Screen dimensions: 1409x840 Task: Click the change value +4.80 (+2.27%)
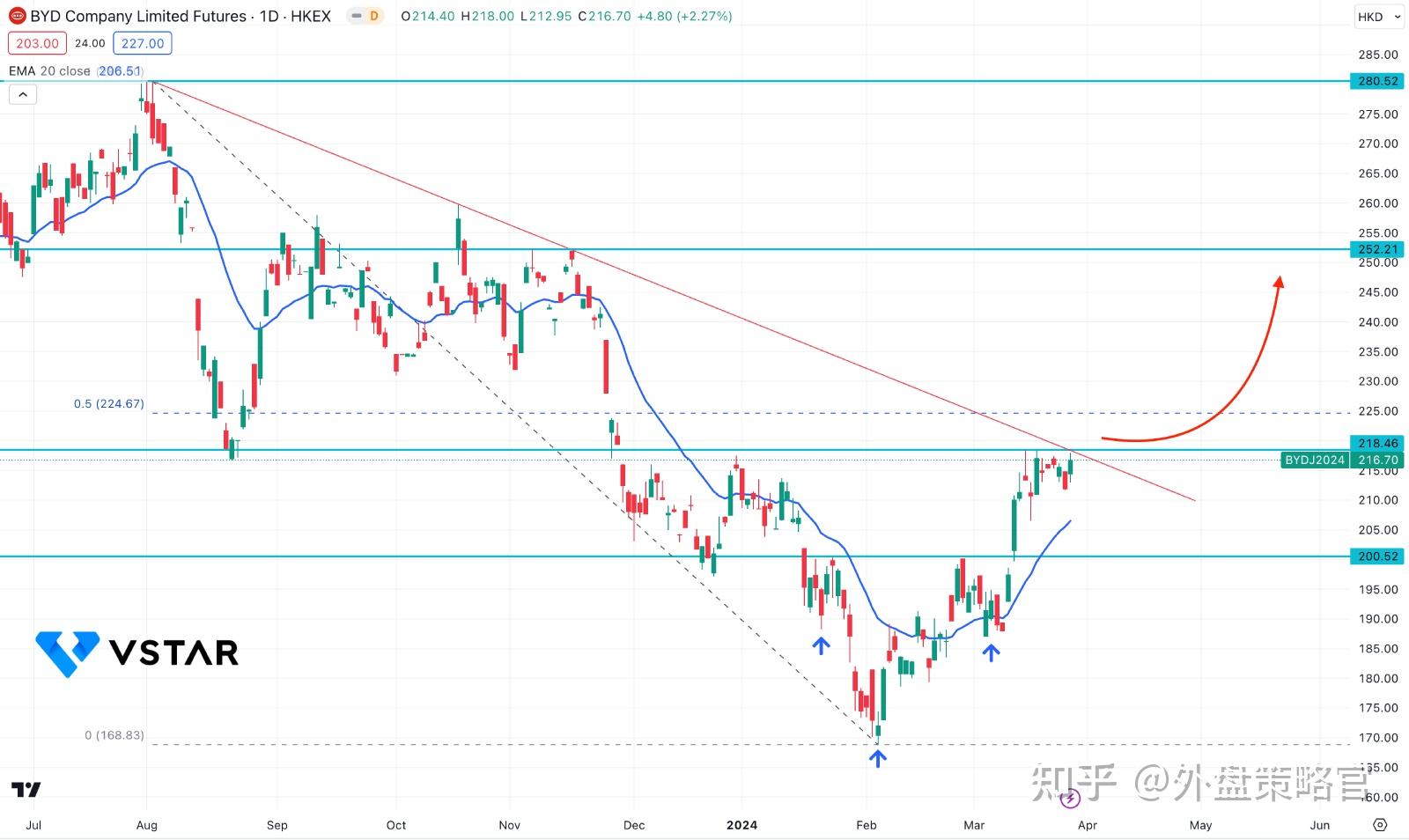tap(684, 16)
